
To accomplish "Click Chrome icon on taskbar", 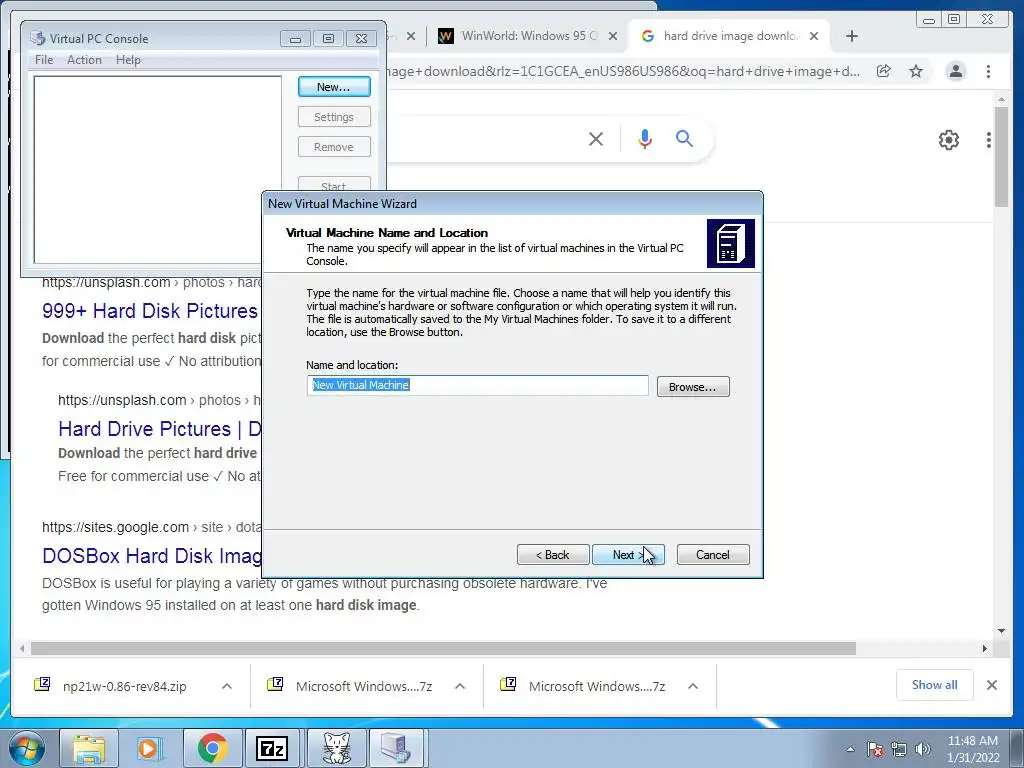I will [212, 748].
